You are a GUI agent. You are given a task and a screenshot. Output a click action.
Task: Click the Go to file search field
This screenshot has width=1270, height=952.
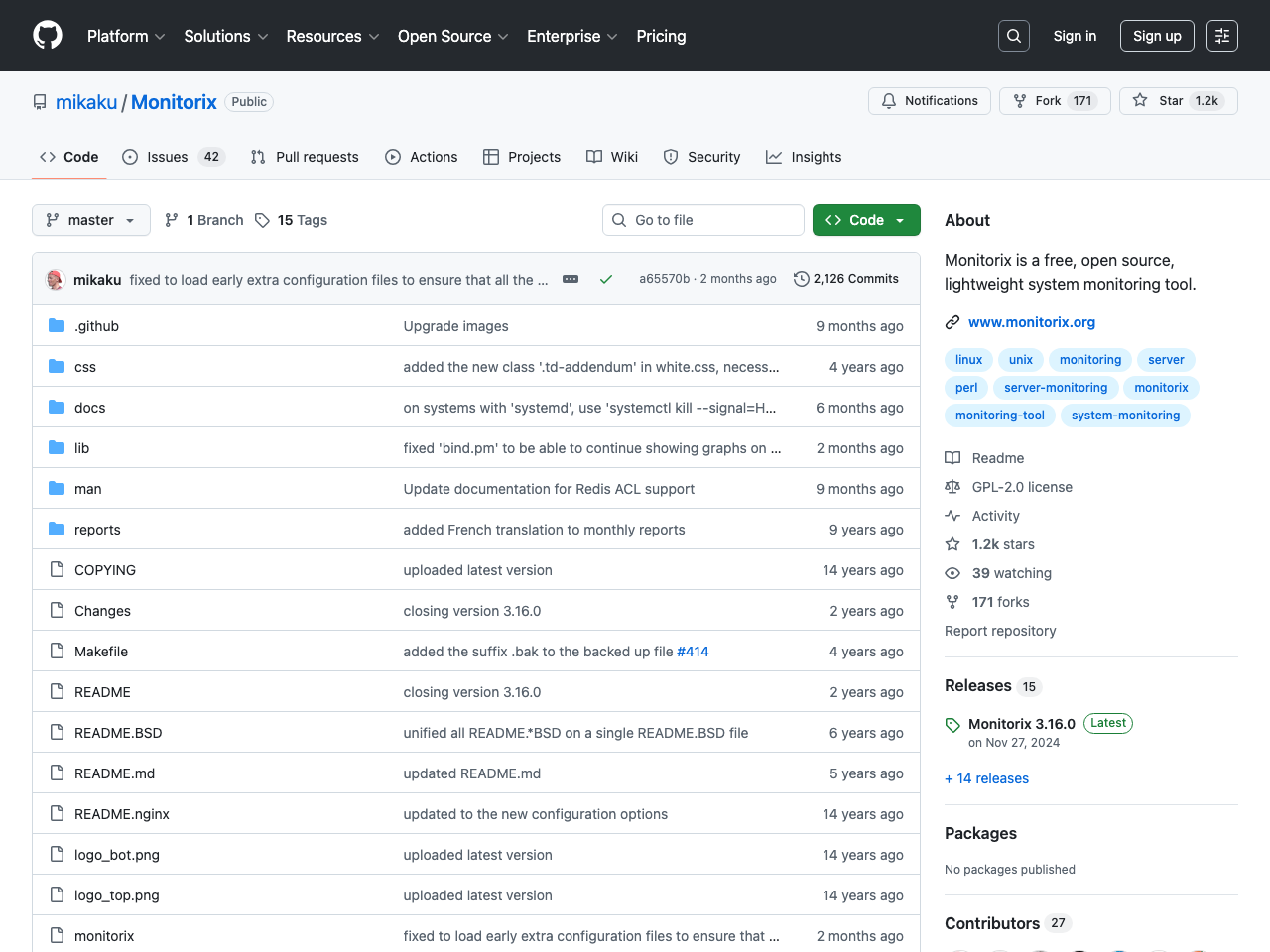click(x=702, y=220)
